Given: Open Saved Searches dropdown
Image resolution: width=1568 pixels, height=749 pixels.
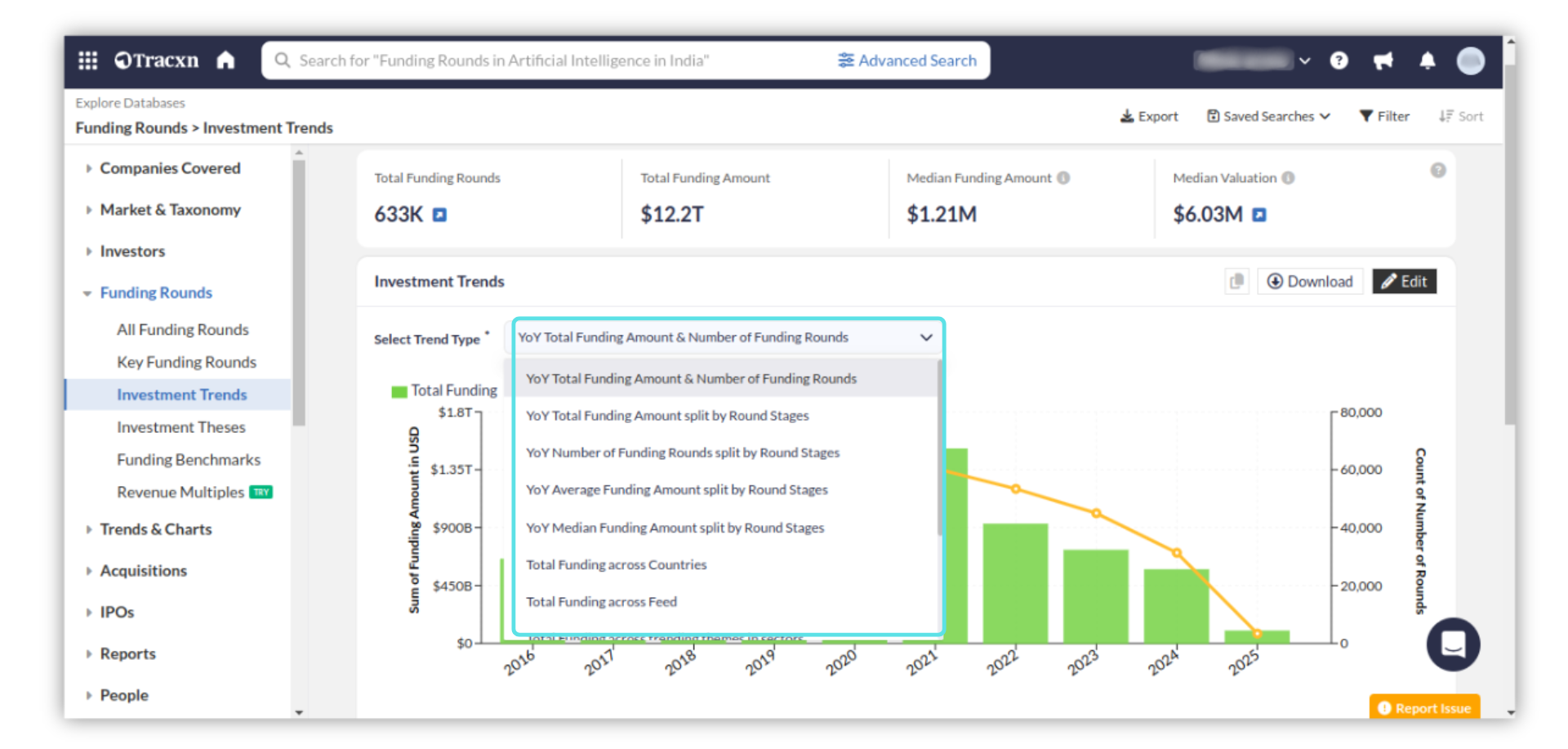Looking at the screenshot, I should [1268, 117].
